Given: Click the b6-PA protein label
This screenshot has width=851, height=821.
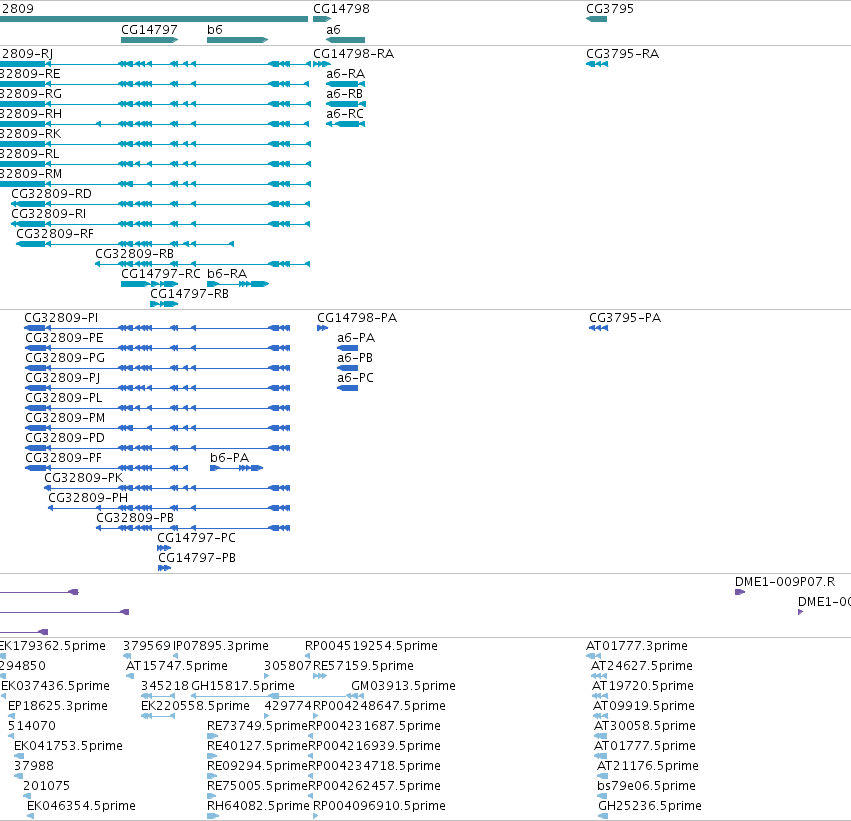Looking at the screenshot, I should point(230,458).
